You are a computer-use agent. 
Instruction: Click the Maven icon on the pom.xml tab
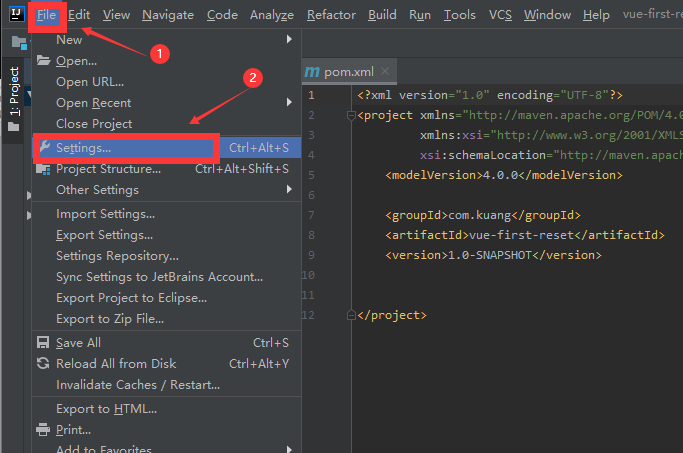(312, 72)
